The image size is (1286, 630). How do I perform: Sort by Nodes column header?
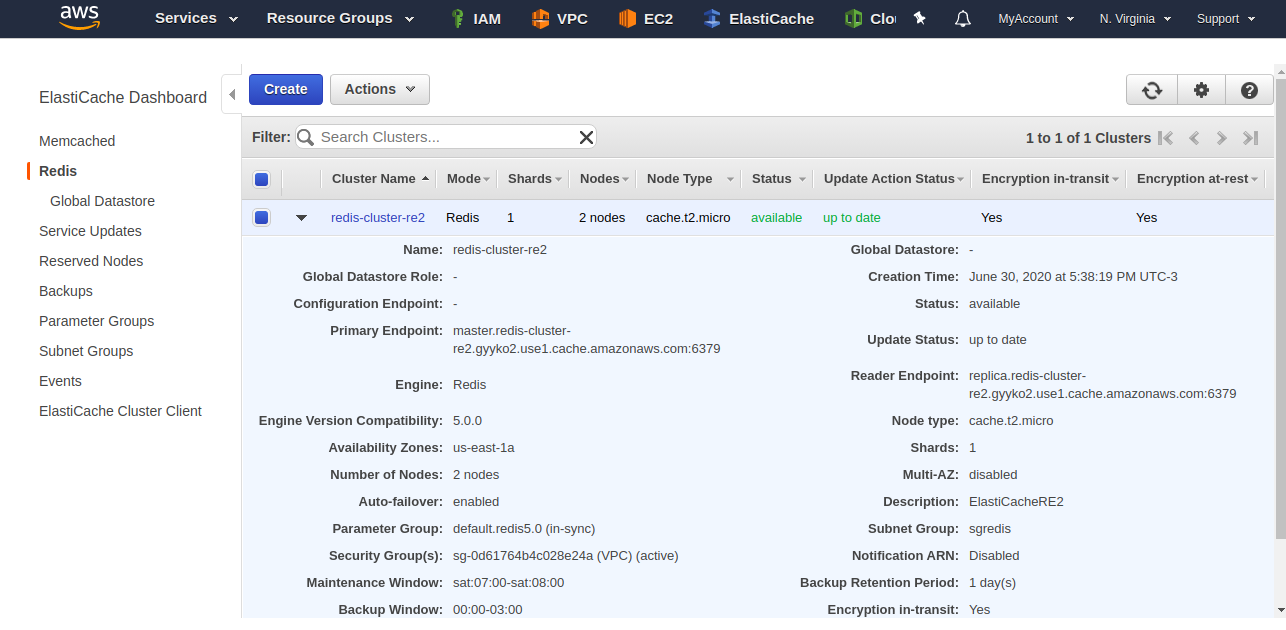605,179
